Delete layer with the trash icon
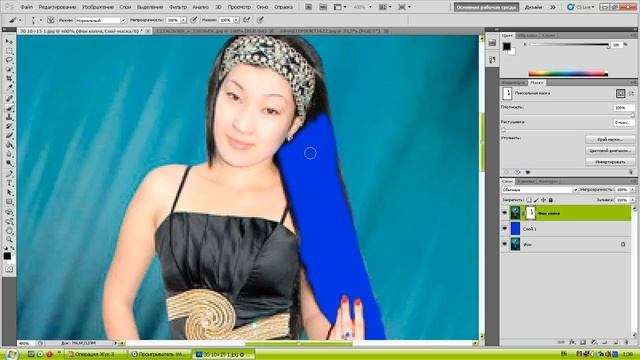The height and width of the screenshot is (360, 640). (x=627, y=342)
